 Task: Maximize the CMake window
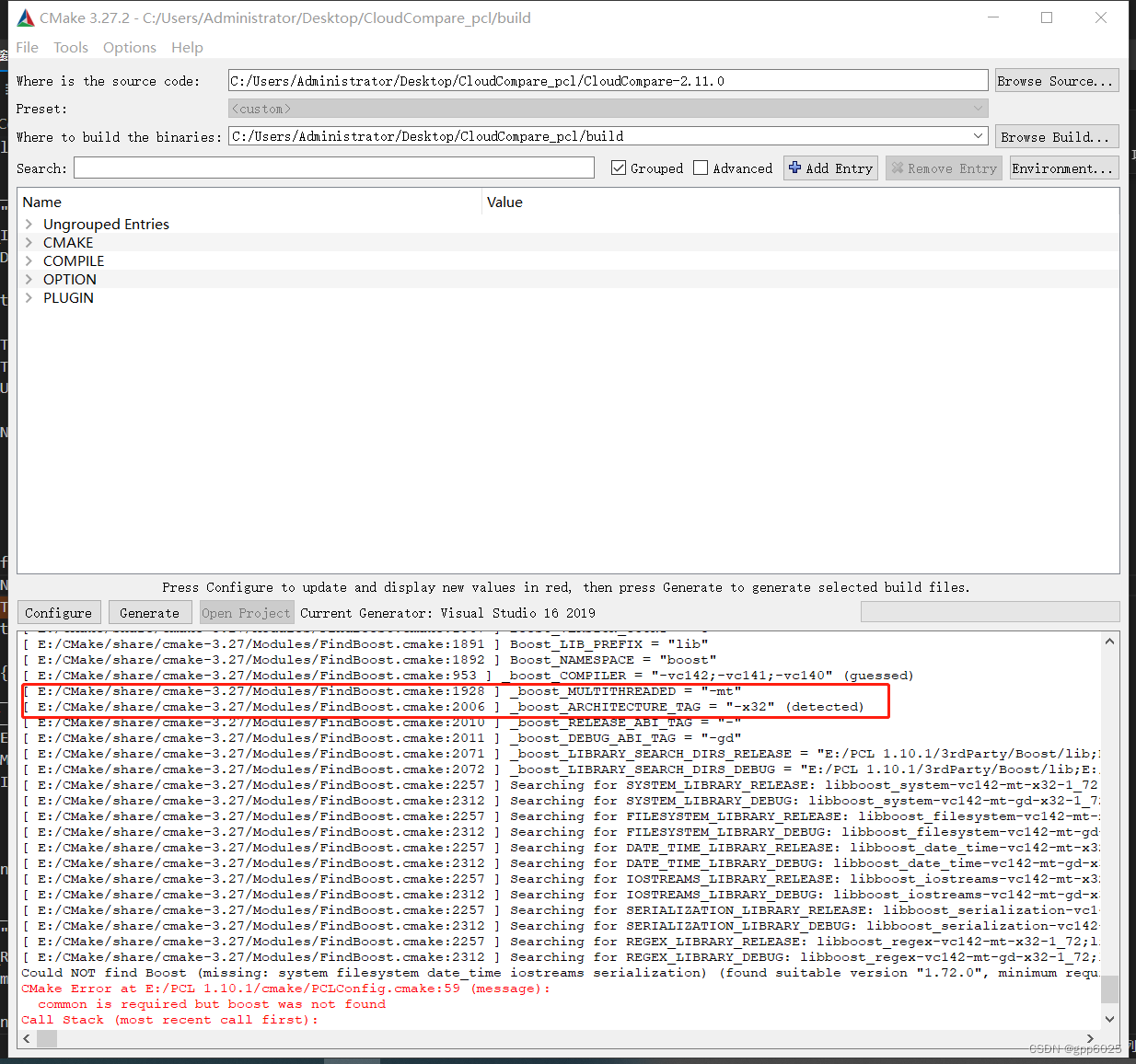[x=1047, y=17]
